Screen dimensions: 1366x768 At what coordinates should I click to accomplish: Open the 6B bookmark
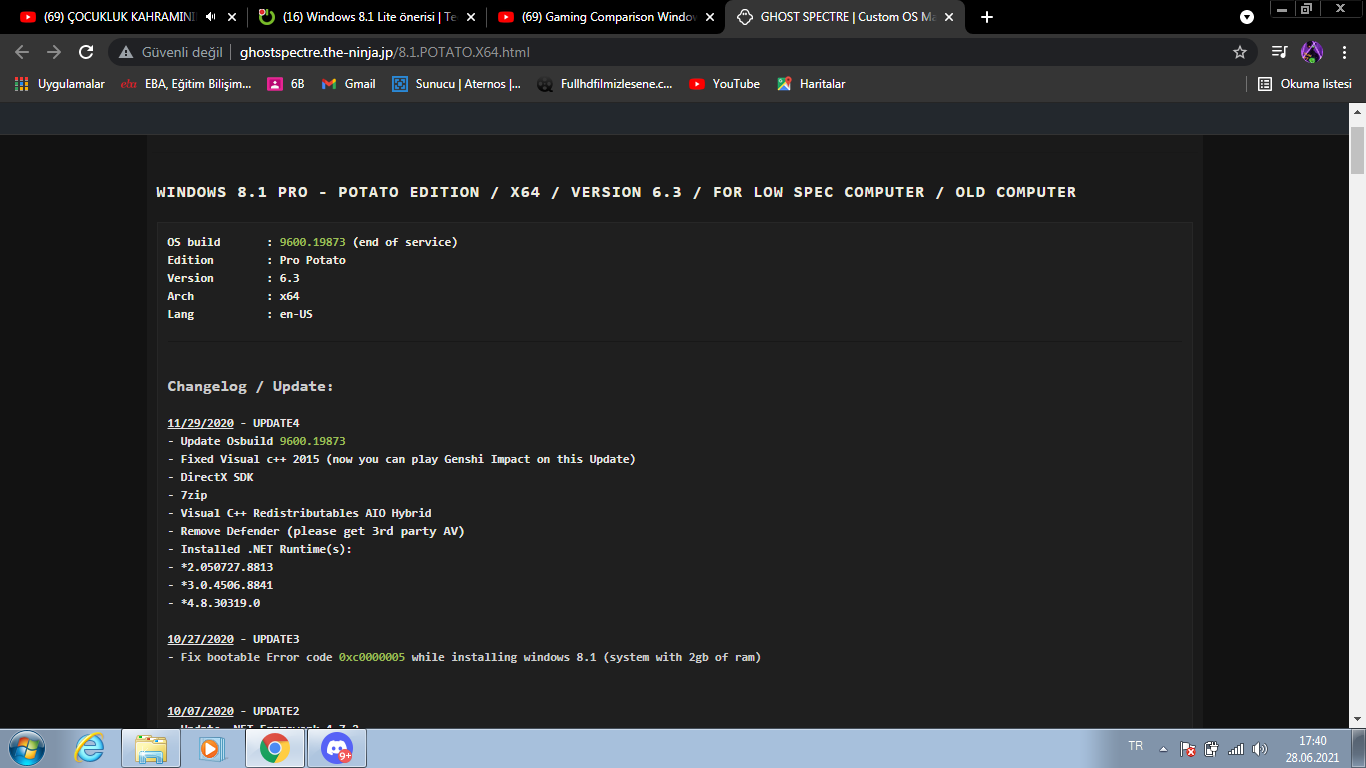coord(286,84)
